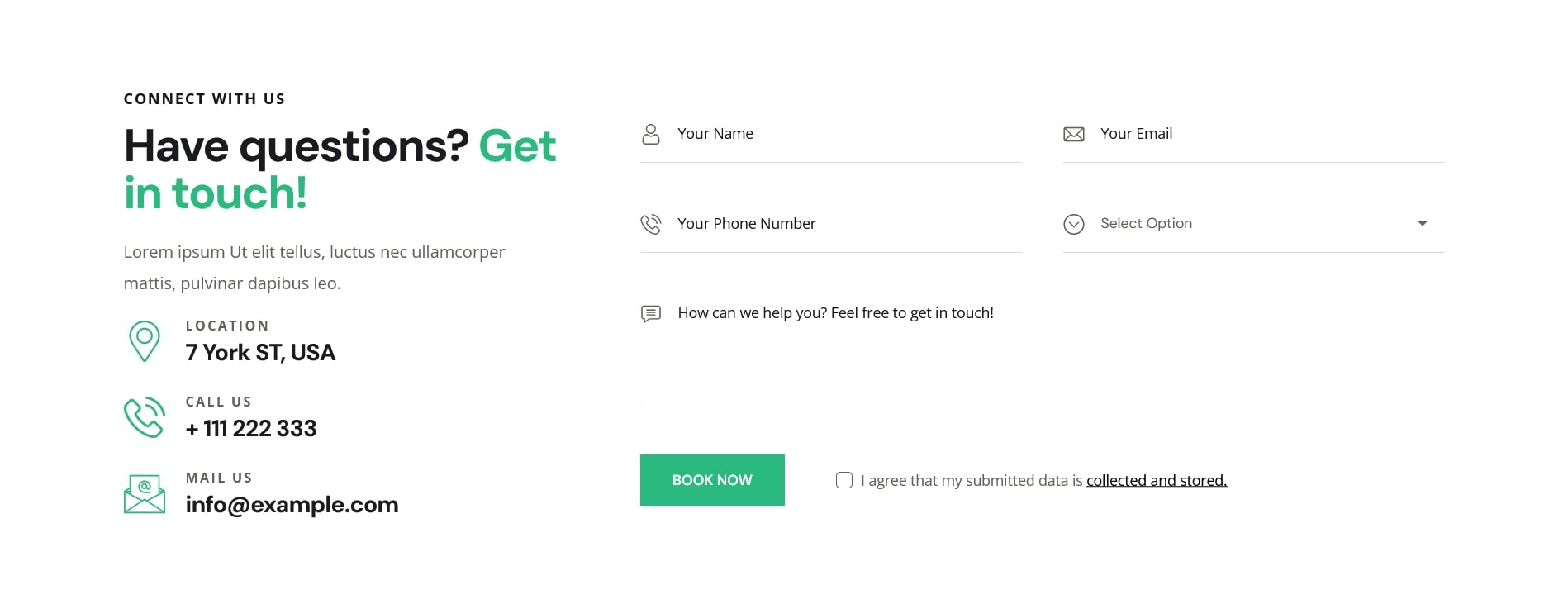This screenshot has width=1568, height=609.
Task: Click the green phone call icon
Action: 145,417
